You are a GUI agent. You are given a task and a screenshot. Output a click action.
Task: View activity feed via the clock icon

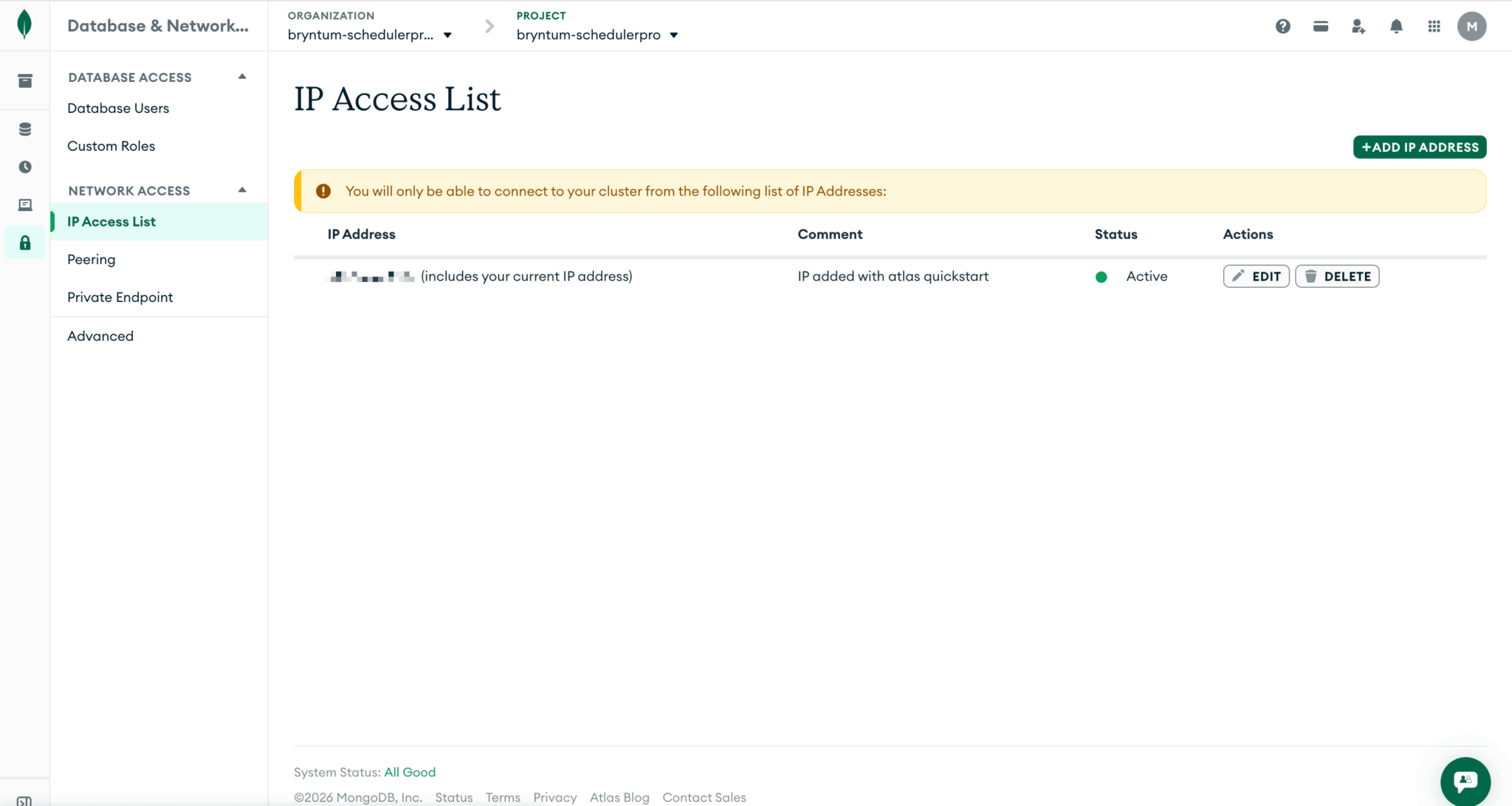(24, 167)
